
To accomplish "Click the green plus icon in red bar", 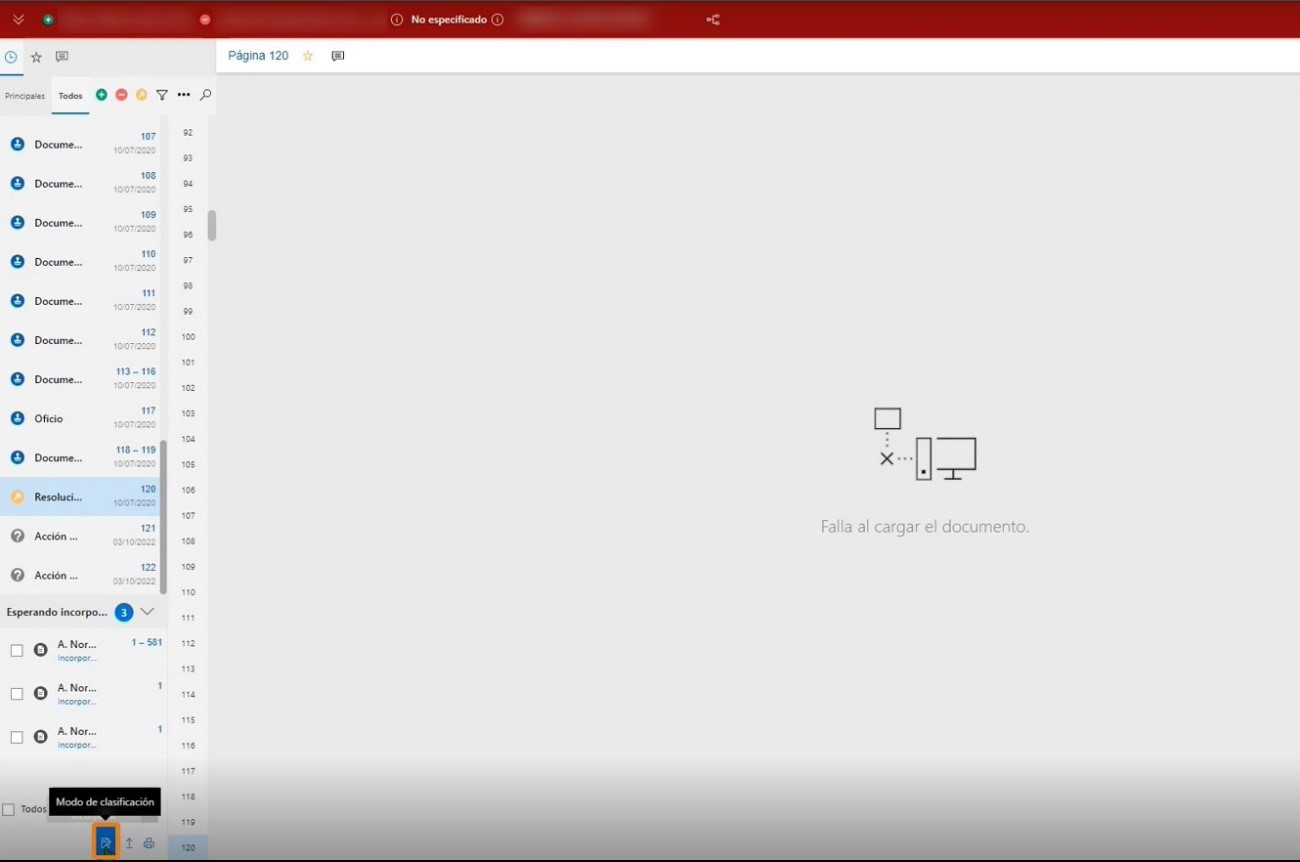I will click(48, 19).
